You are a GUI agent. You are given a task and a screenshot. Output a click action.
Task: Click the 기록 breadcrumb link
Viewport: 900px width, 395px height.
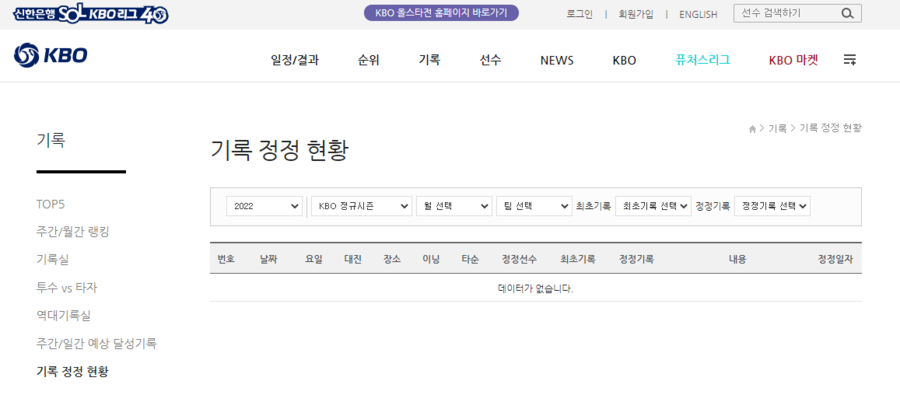tap(777, 129)
